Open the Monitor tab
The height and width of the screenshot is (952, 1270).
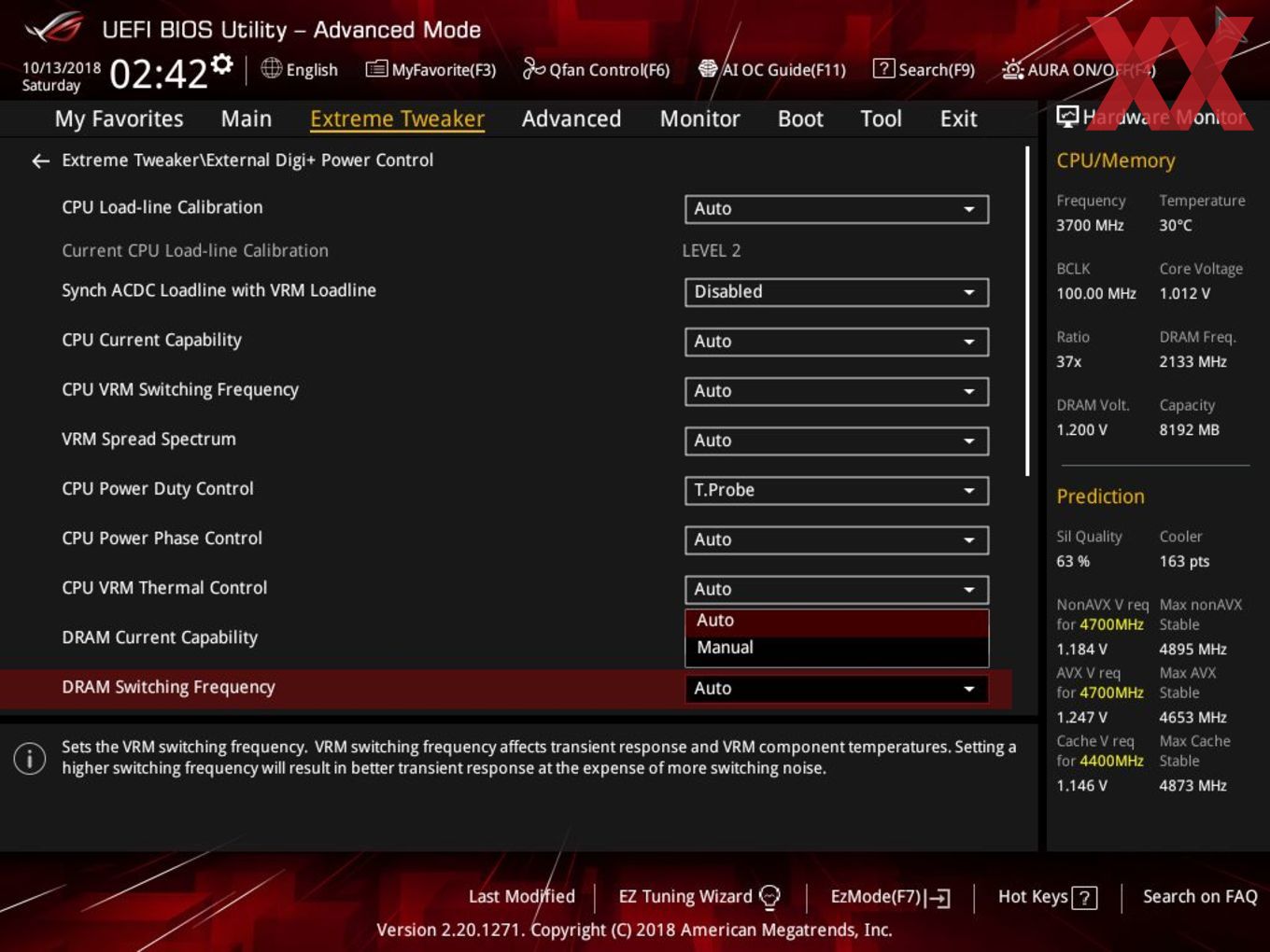[700, 119]
